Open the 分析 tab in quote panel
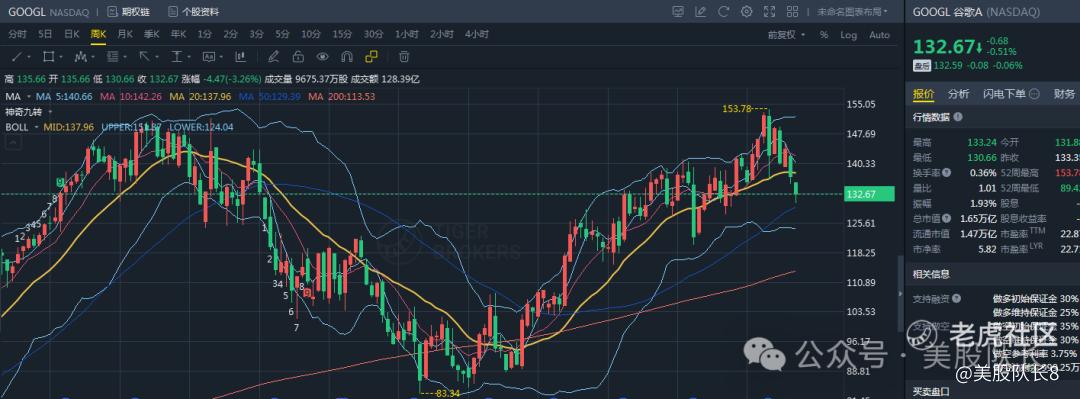The height and width of the screenshot is (399, 1080). pyautogui.click(x=957, y=94)
